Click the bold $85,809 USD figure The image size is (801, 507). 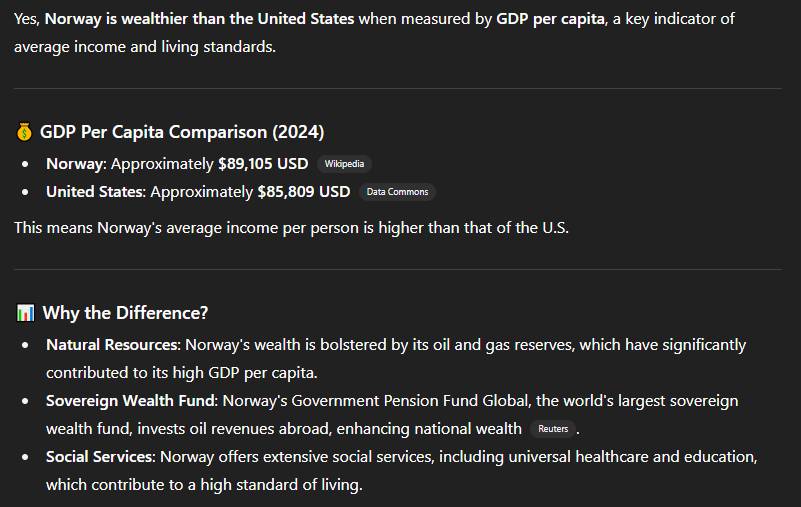click(x=304, y=192)
